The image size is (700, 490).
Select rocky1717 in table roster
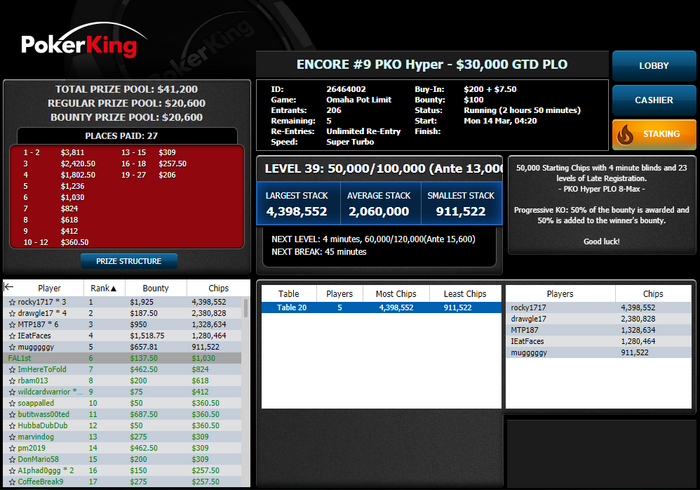[x=599, y=307]
